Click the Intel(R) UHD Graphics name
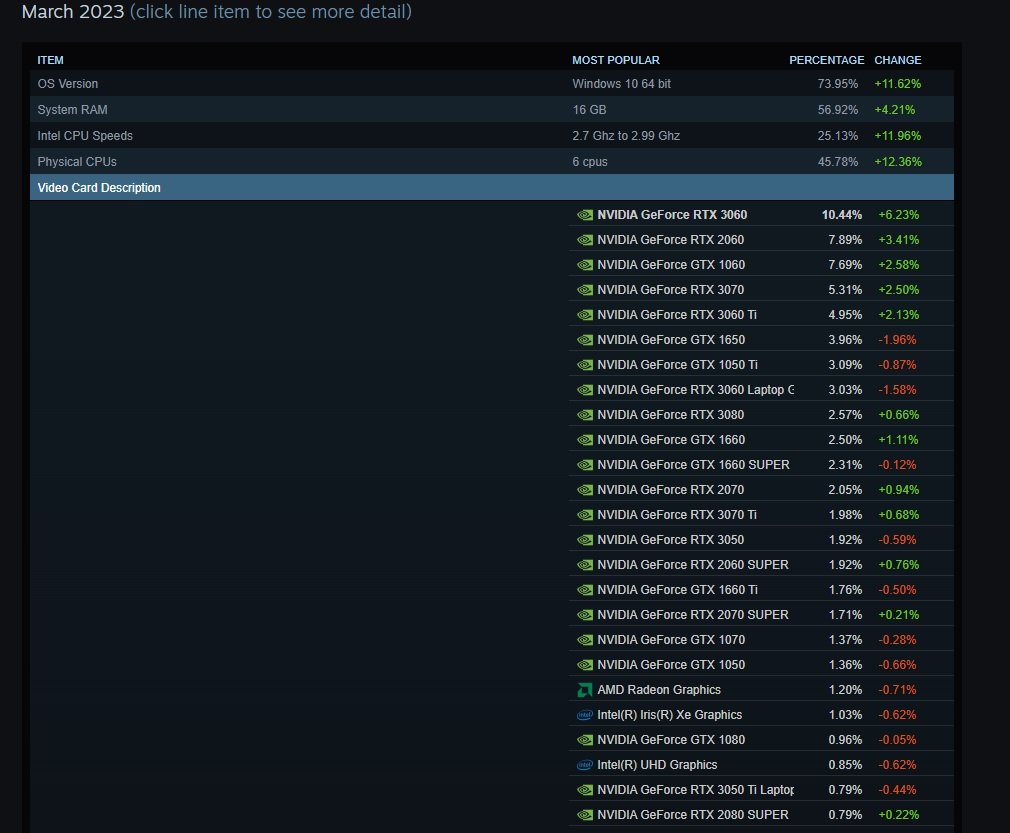 657,765
